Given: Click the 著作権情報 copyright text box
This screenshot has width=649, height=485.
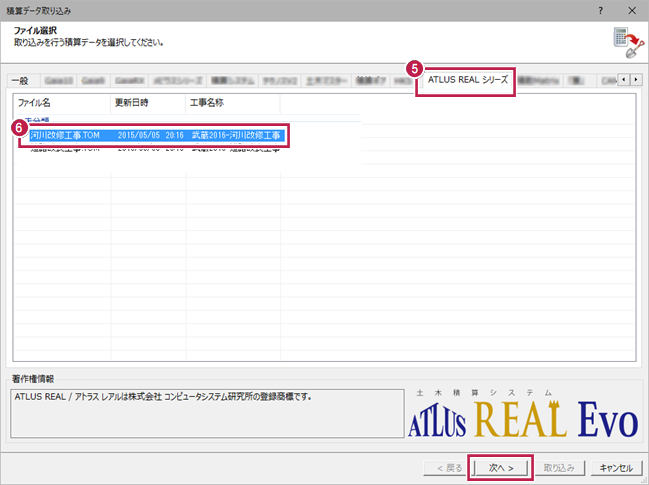Looking at the screenshot, I should click(207, 413).
